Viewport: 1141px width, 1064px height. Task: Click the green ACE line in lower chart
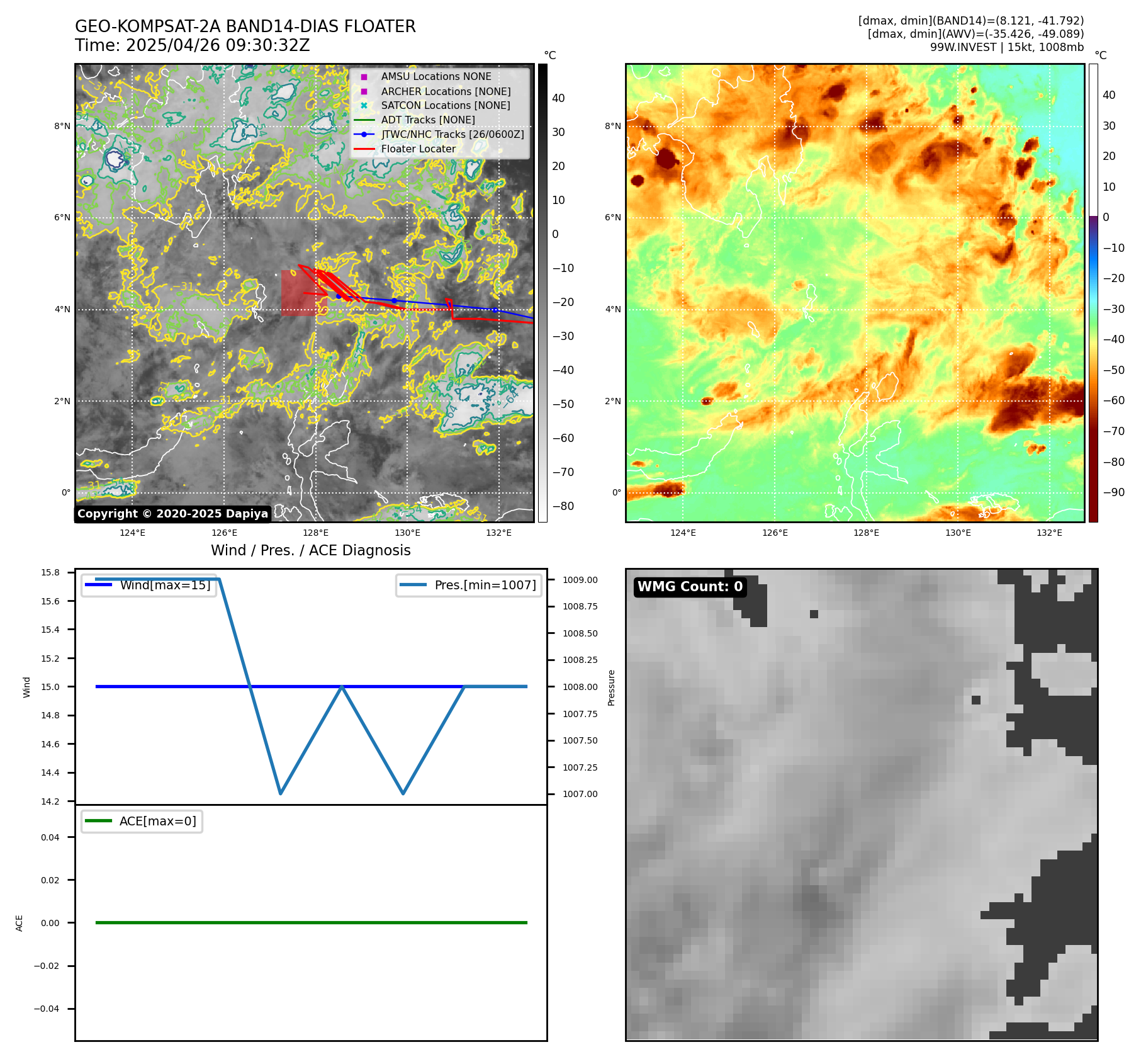pos(311,922)
